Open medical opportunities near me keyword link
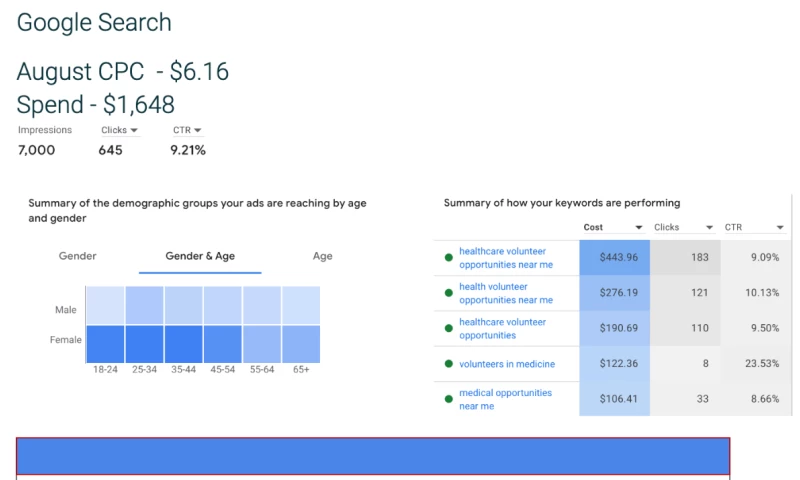This screenshot has height=480, width=800. point(505,399)
